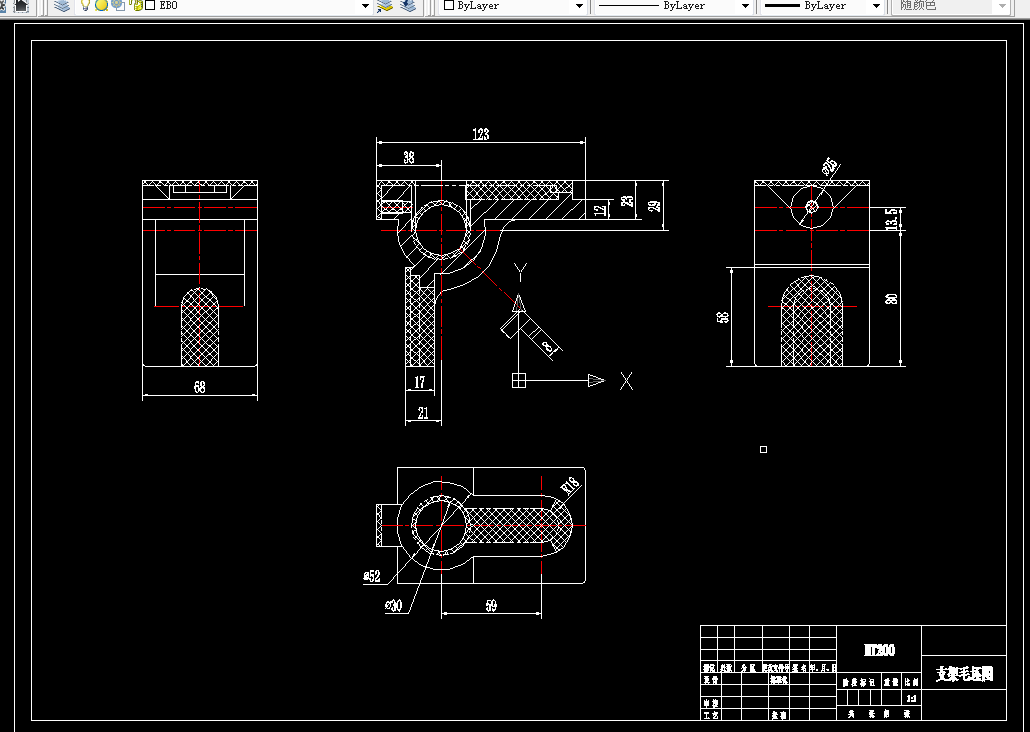Click the UCS X axis label

tap(627, 381)
